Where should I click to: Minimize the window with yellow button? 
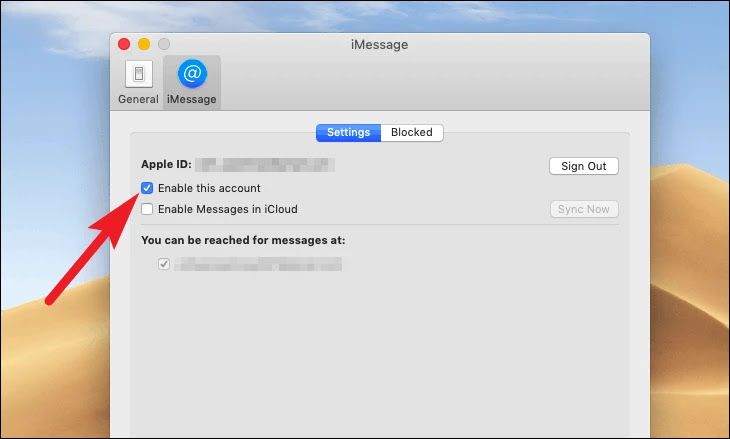144,44
